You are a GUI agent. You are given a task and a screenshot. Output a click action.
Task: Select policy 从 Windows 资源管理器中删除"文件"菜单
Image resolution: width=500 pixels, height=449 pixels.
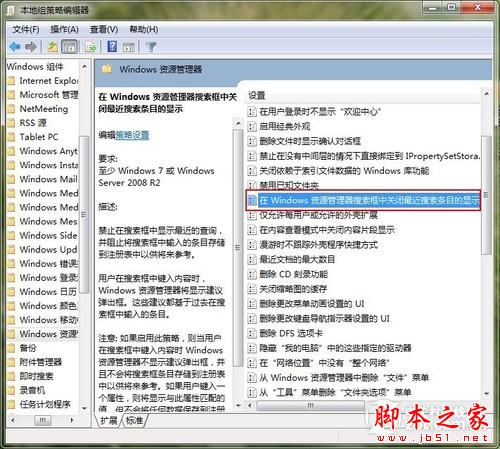coord(344,378)
